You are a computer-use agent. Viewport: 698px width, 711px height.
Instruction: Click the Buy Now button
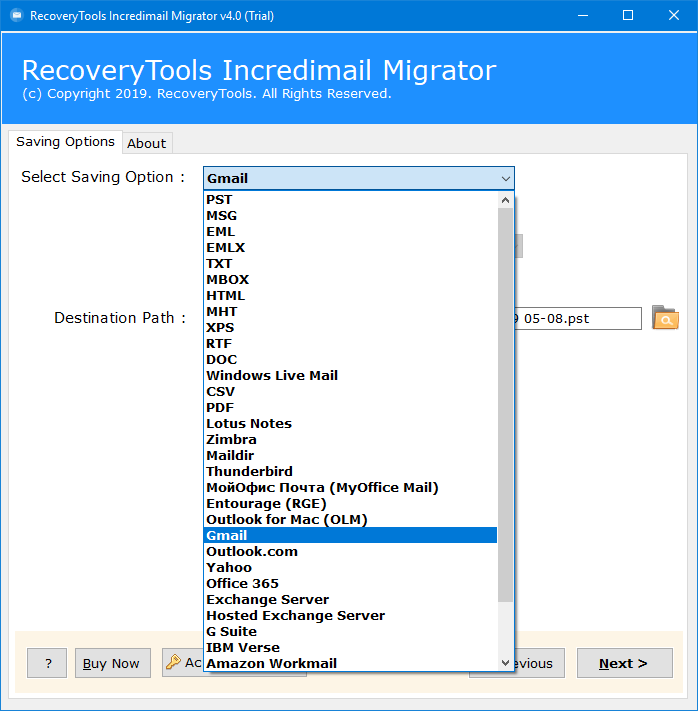click(x=112, y=663)
